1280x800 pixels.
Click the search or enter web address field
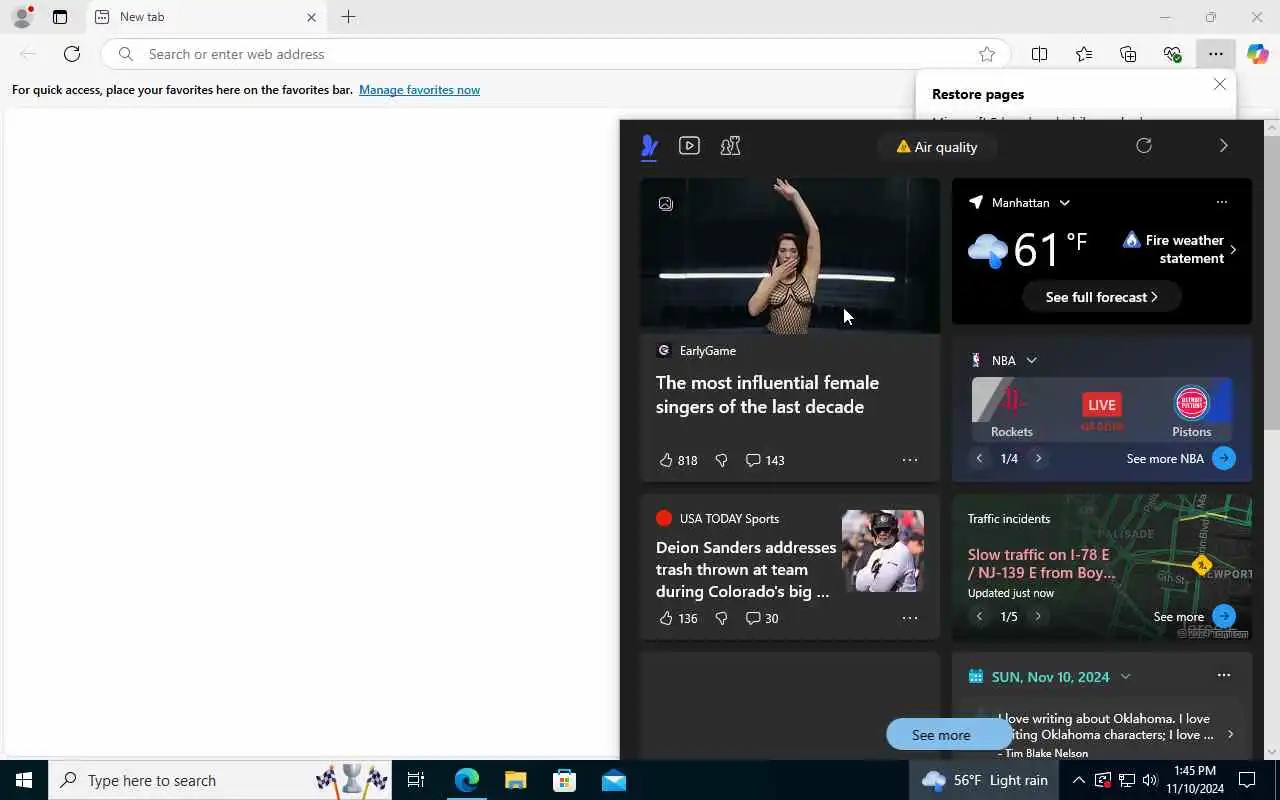pos(556,54)
